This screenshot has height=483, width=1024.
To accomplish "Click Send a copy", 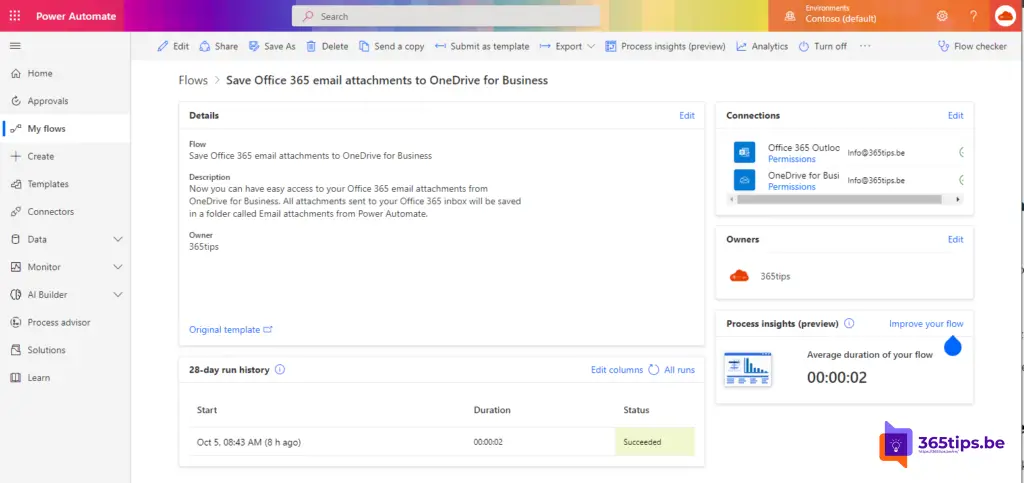I will (392, 46).
